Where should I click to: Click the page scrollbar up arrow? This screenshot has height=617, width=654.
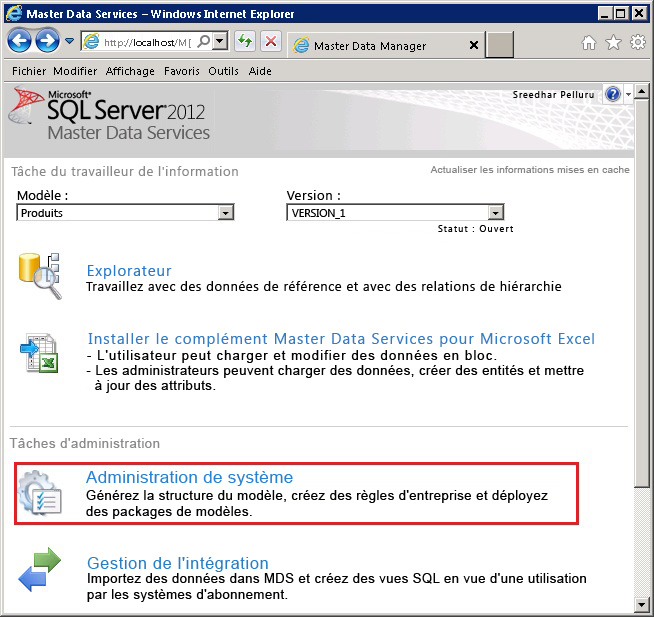[641, 91]
